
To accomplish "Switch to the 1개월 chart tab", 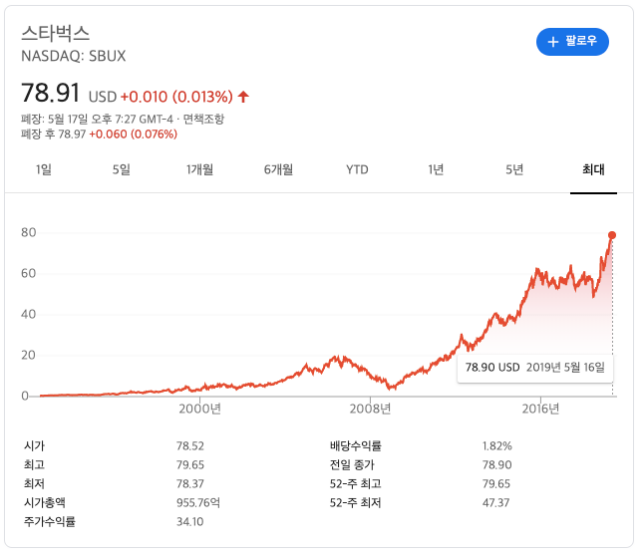I will (200, 169).
